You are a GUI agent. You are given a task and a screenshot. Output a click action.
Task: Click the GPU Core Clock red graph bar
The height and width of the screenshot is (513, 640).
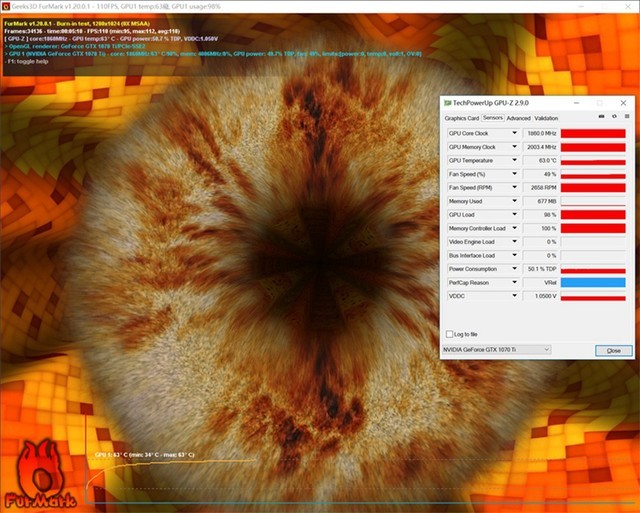click(x=593, y=133)
